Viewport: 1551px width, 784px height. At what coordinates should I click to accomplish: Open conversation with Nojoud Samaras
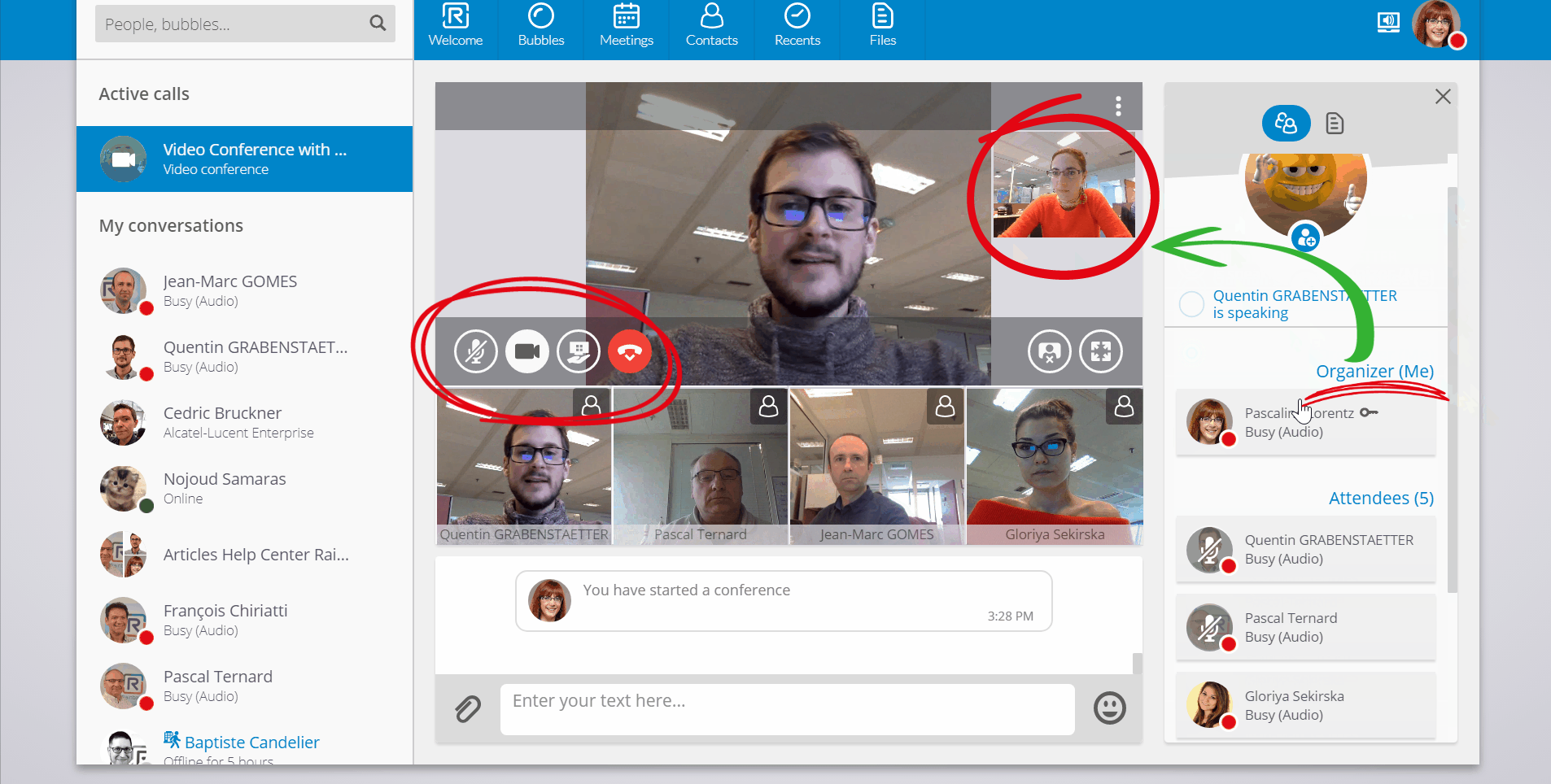pyautogui.click(x=244, y=488)
